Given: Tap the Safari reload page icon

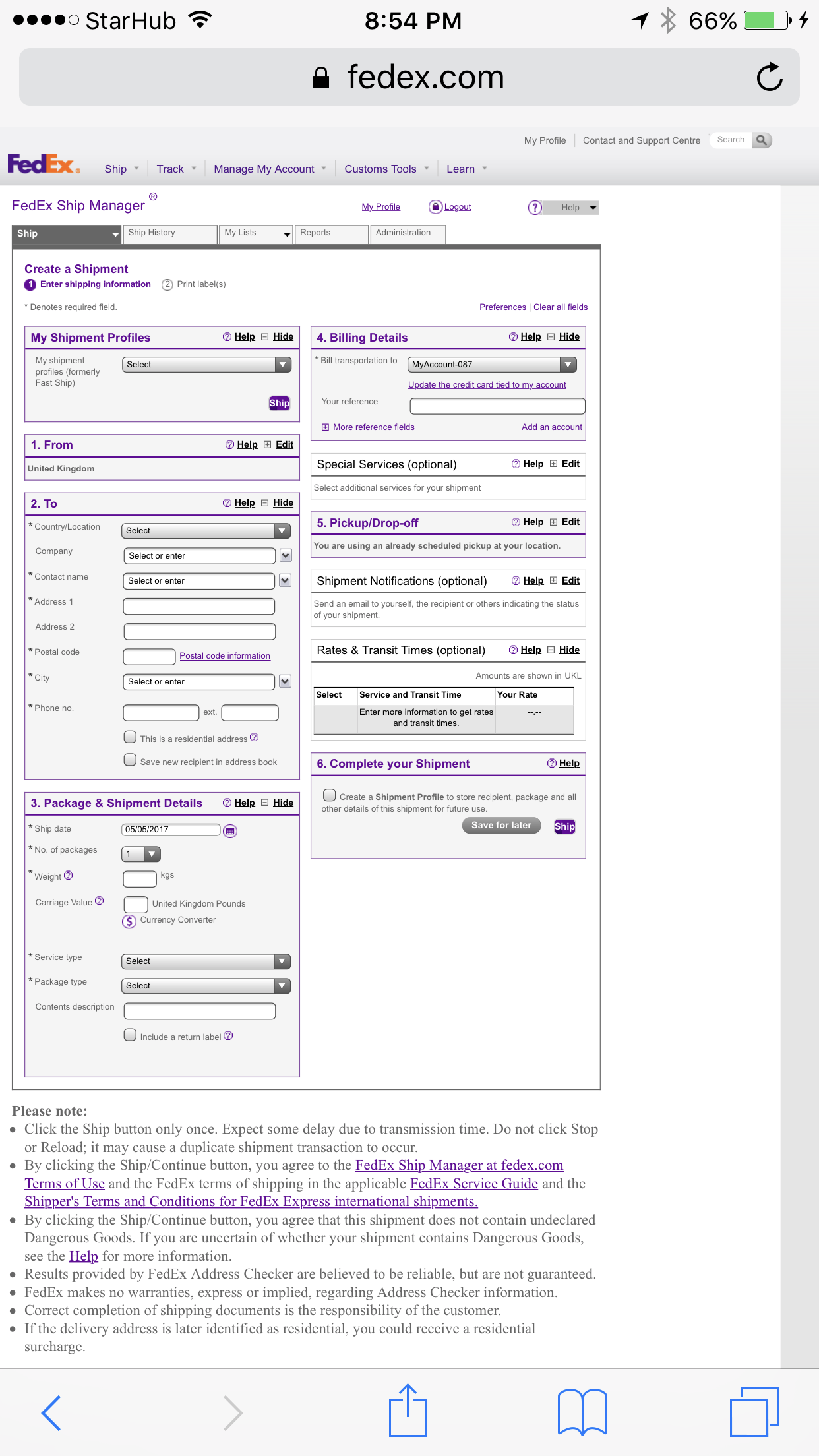Looking at the screenshot, I should click(x=769, y=77).
